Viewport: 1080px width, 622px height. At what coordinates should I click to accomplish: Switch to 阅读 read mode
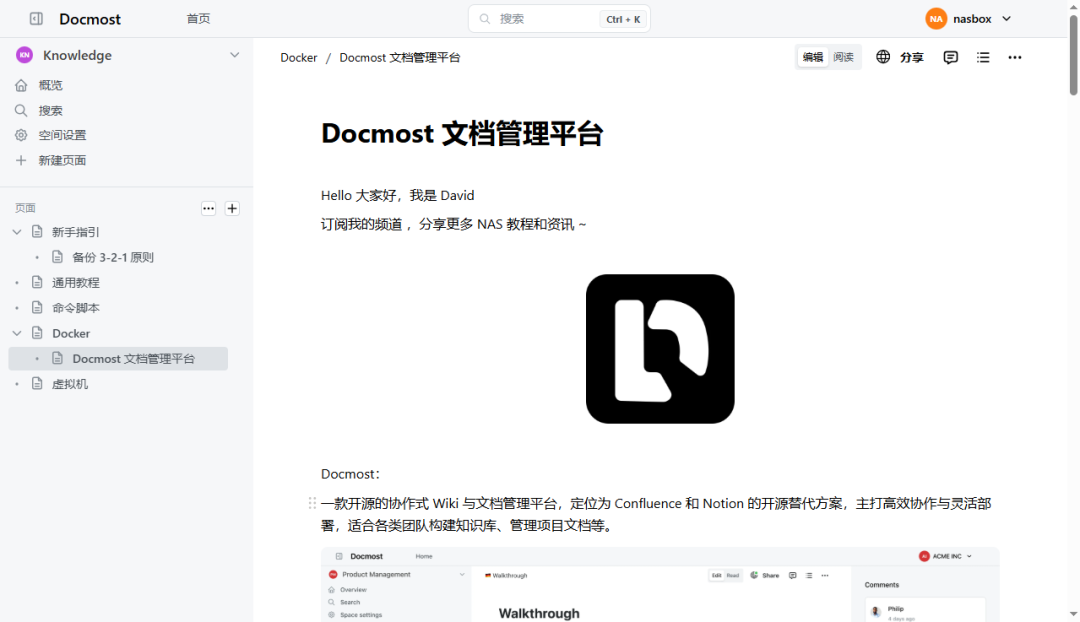(843, 57)
